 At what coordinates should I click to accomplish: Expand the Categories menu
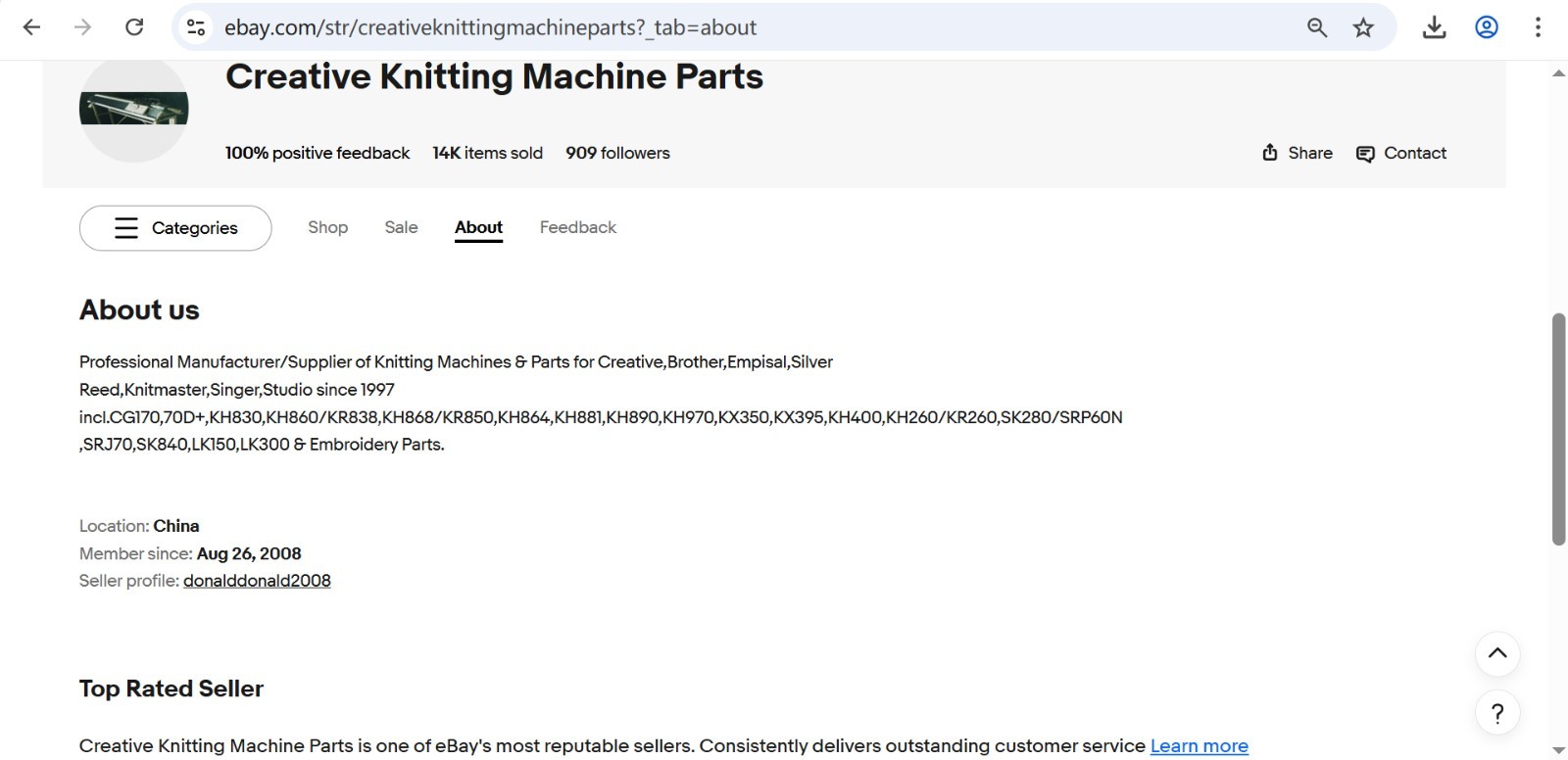(x=175, y=228)
